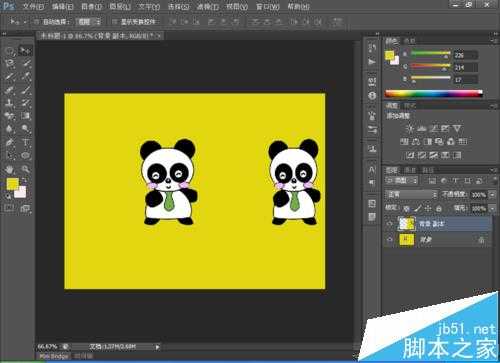Click the foreground color swatch in toolbox
This screenshot has height=363, width=500.
pos(13,184)
